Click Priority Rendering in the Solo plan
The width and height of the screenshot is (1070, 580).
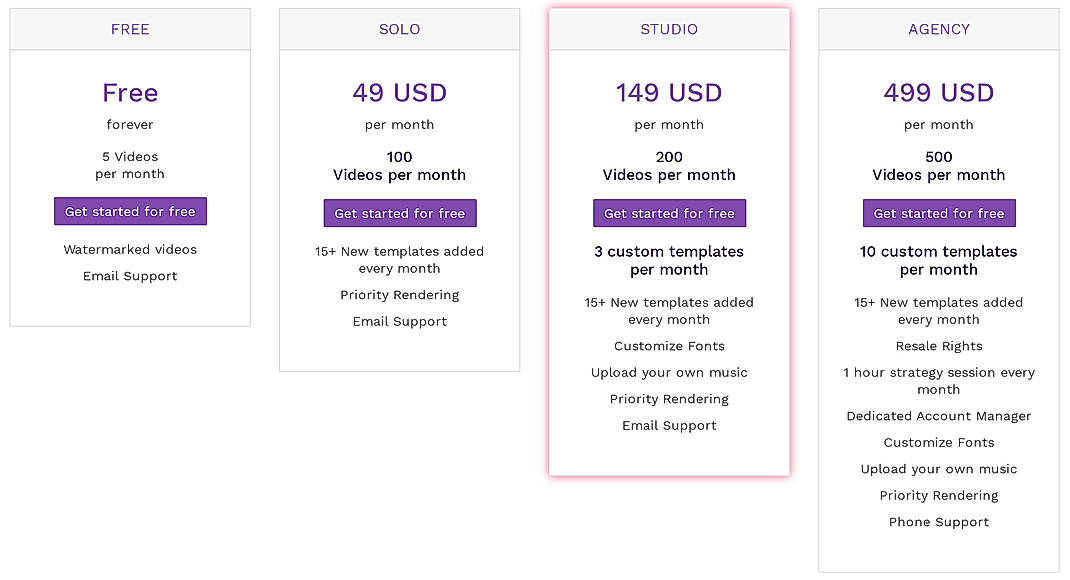[x=399, y=294]
